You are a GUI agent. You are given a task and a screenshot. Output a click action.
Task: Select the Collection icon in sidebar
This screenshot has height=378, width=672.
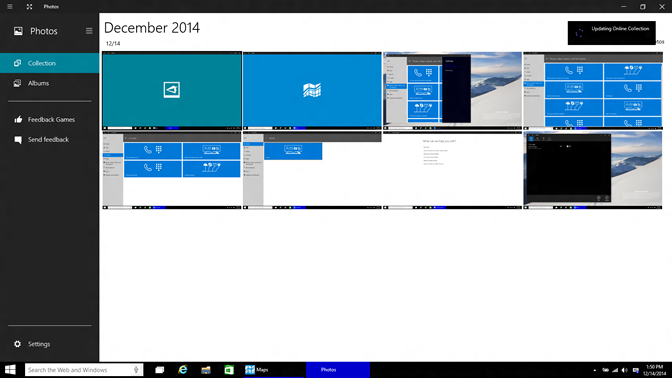[x=17, y=63]
